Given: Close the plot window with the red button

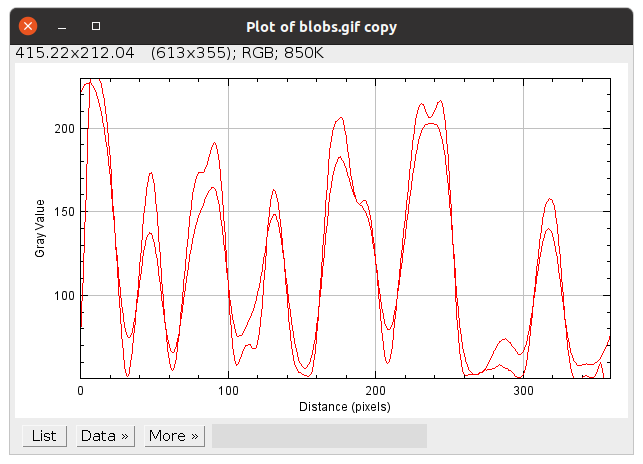Looking at the screenshot, I should tap(29, 26).
